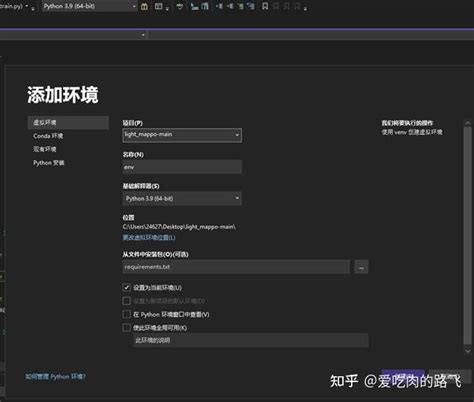474x402 pixels.
Task: Click the 如何管理 Python 环境 help link
Action: pyautogui.click(x=56, y=376)
